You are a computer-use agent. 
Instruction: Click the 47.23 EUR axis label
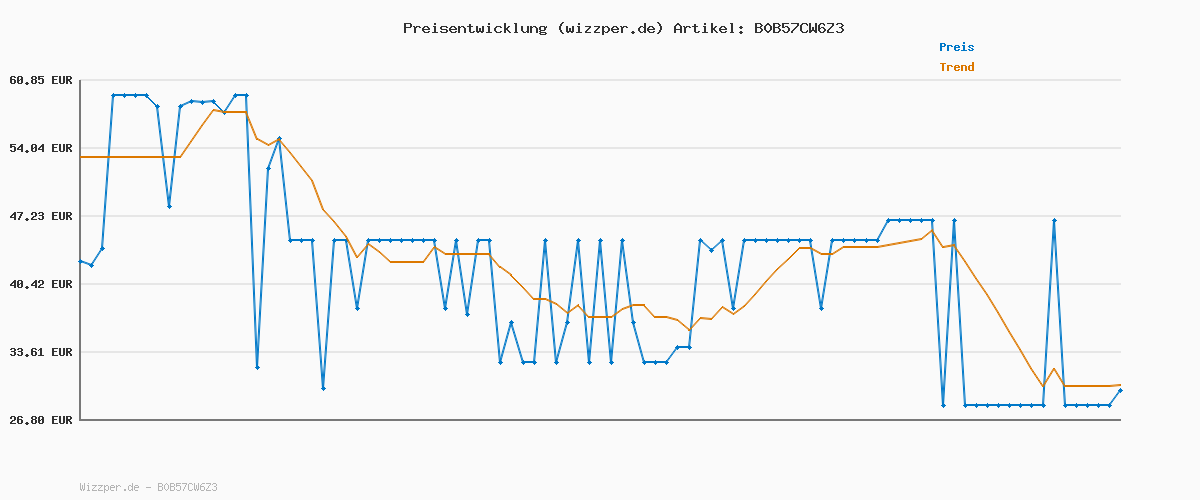click(40, 216)
